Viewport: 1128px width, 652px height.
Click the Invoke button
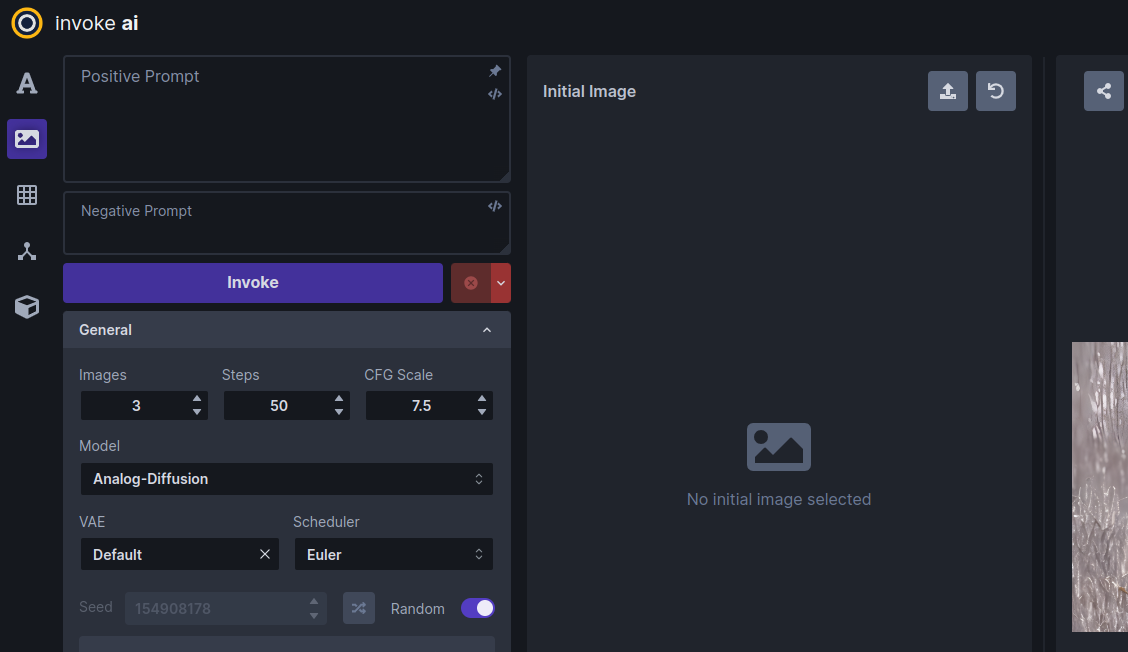point(252,283)
